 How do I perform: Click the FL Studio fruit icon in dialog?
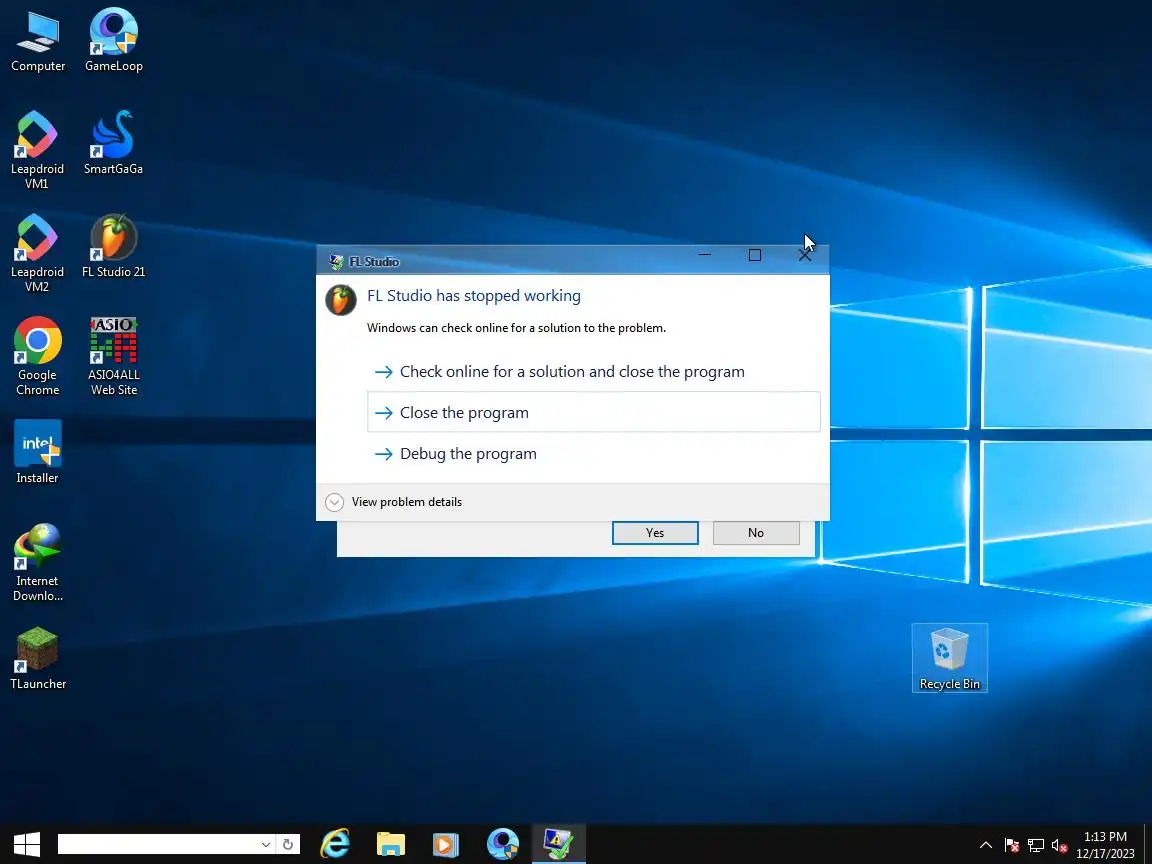pos(341,300)
